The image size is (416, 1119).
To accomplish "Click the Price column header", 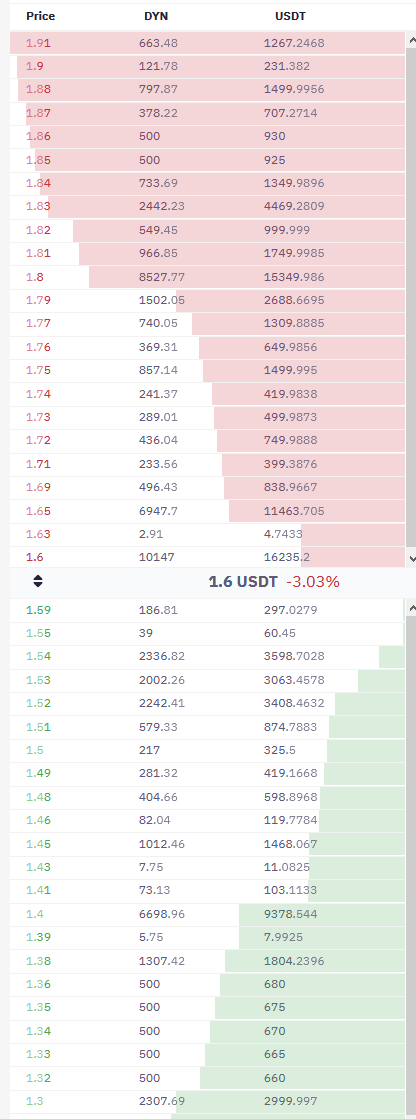I will pyautogui.click(x=41, y=16).
